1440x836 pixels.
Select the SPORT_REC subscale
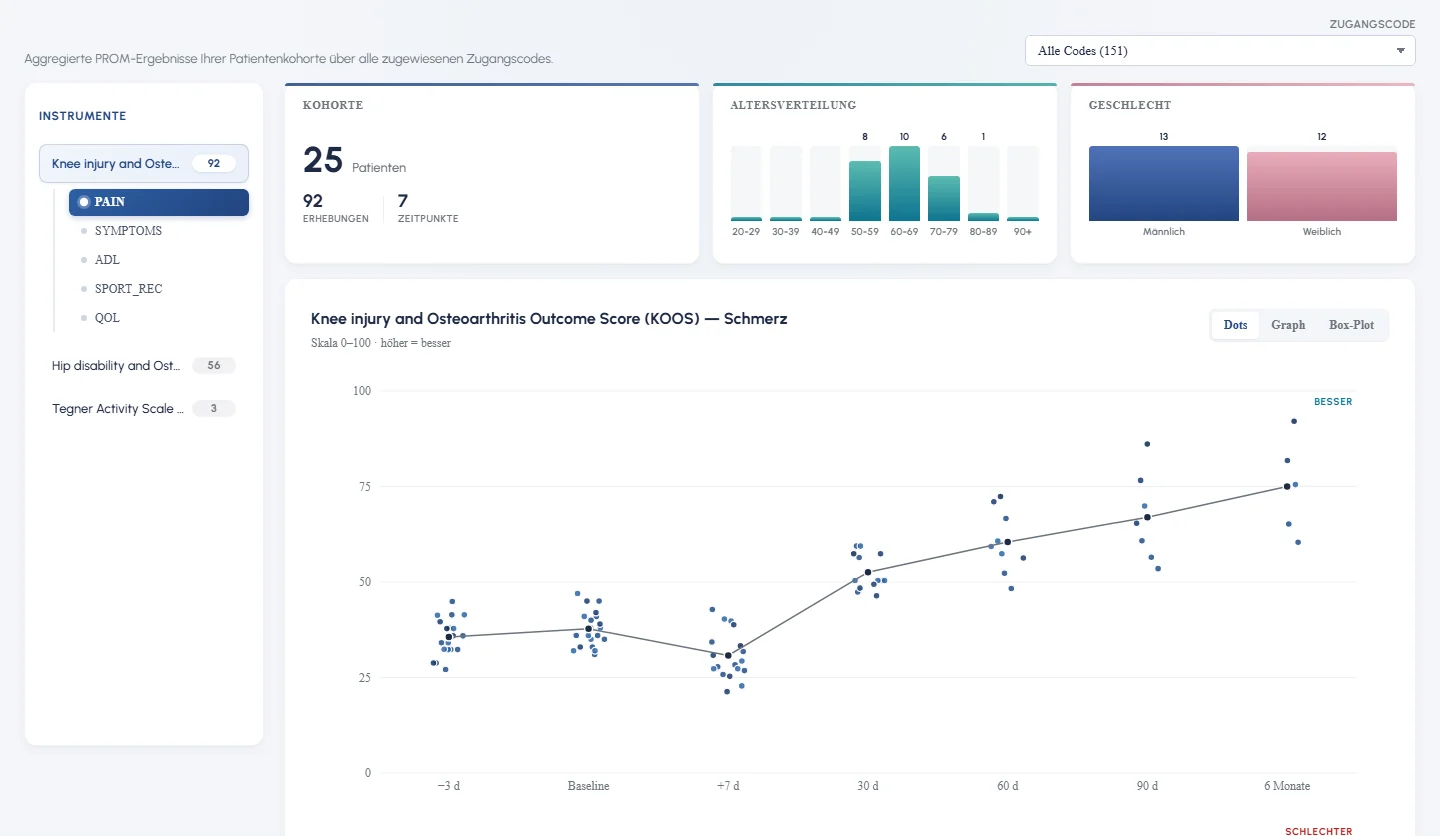(x=128, y=289)
